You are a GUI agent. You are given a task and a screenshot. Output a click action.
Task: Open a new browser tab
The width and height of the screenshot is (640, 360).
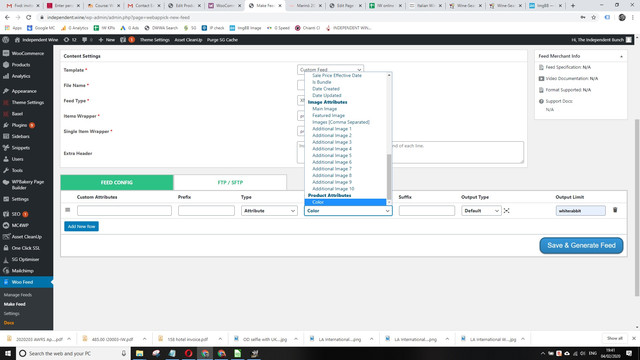[x=573, y=6]
